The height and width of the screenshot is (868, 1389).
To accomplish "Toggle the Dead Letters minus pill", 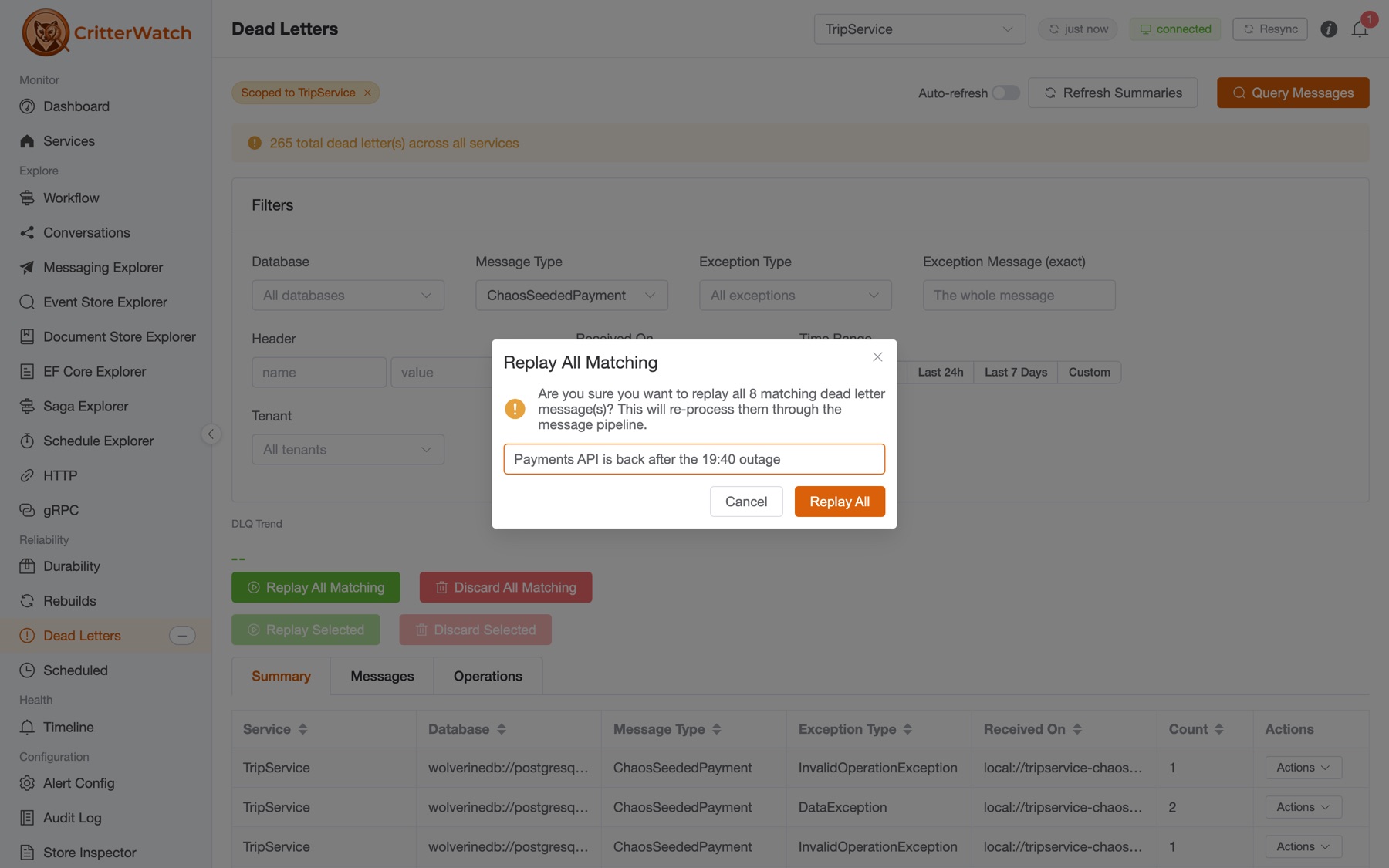I will [x=182, y=636].
